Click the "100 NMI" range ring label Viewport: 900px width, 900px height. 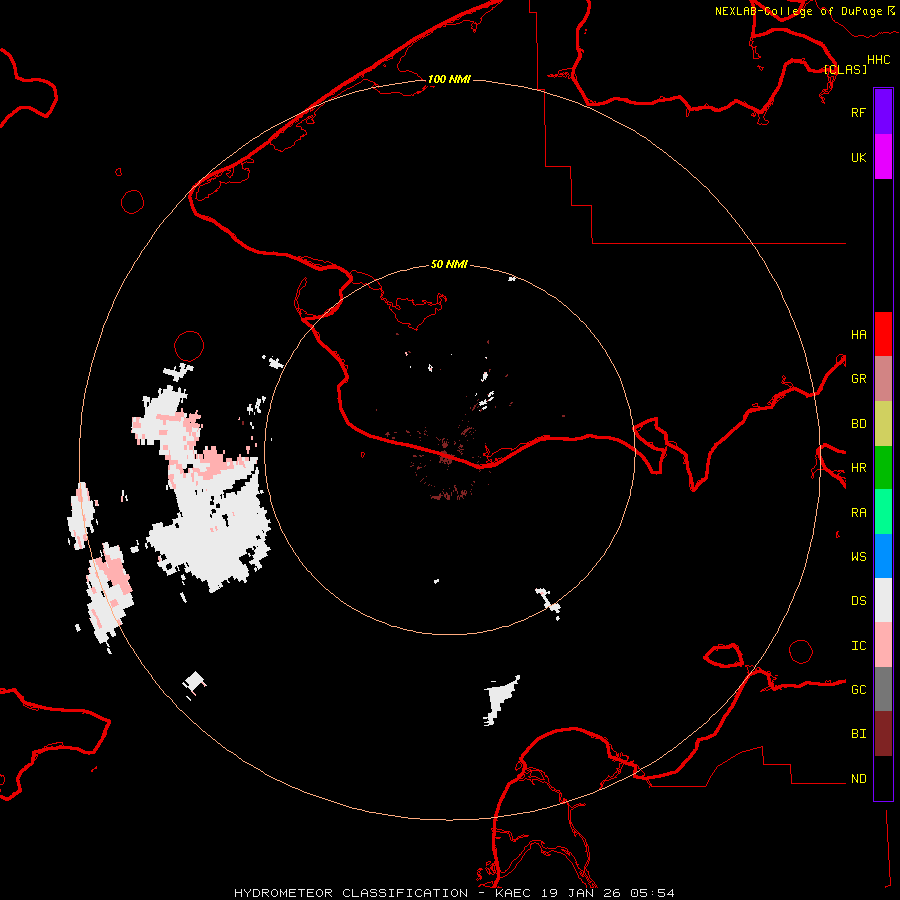click(x=449, y=79)
